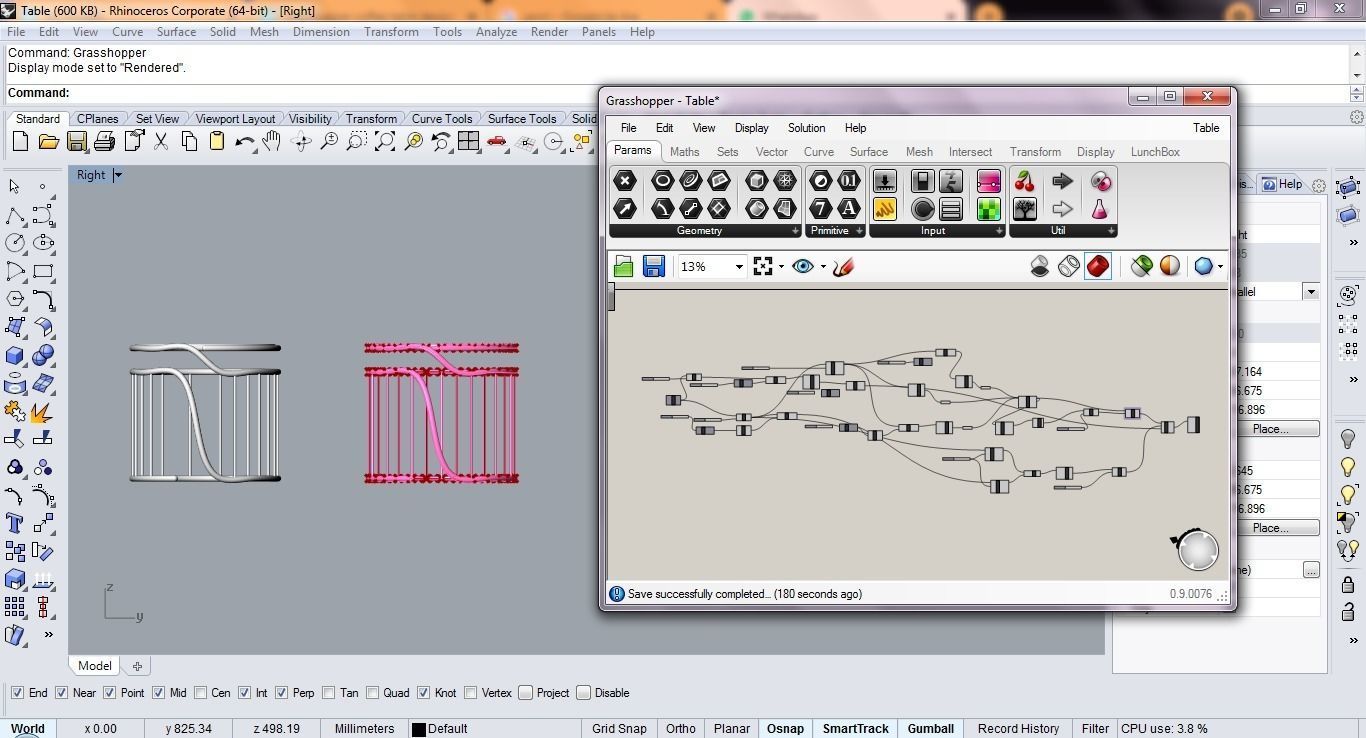
Task: Save the Grasshopper document with floppy icon
Action: [x=654, y=266]
